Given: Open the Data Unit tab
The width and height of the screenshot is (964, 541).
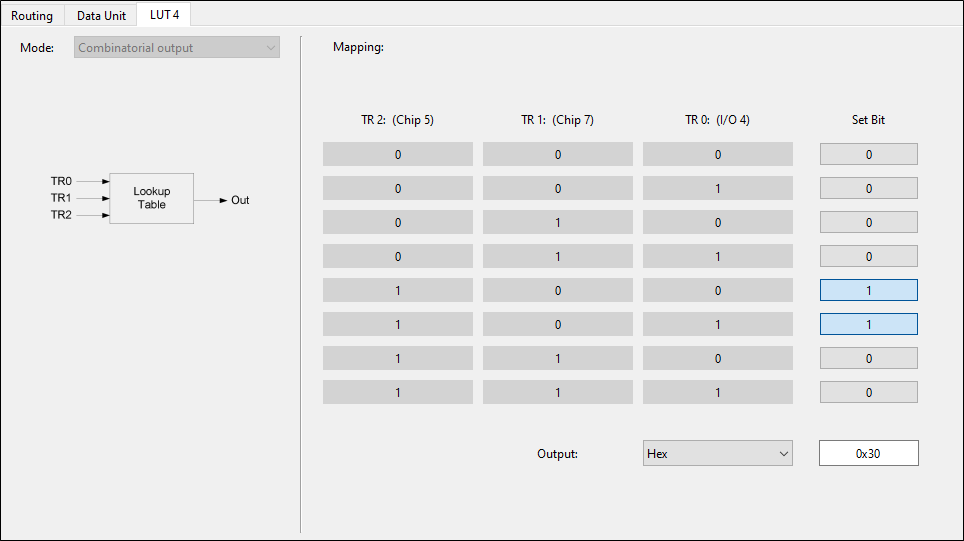Looking at the screenshot, I should click(101, 15).
